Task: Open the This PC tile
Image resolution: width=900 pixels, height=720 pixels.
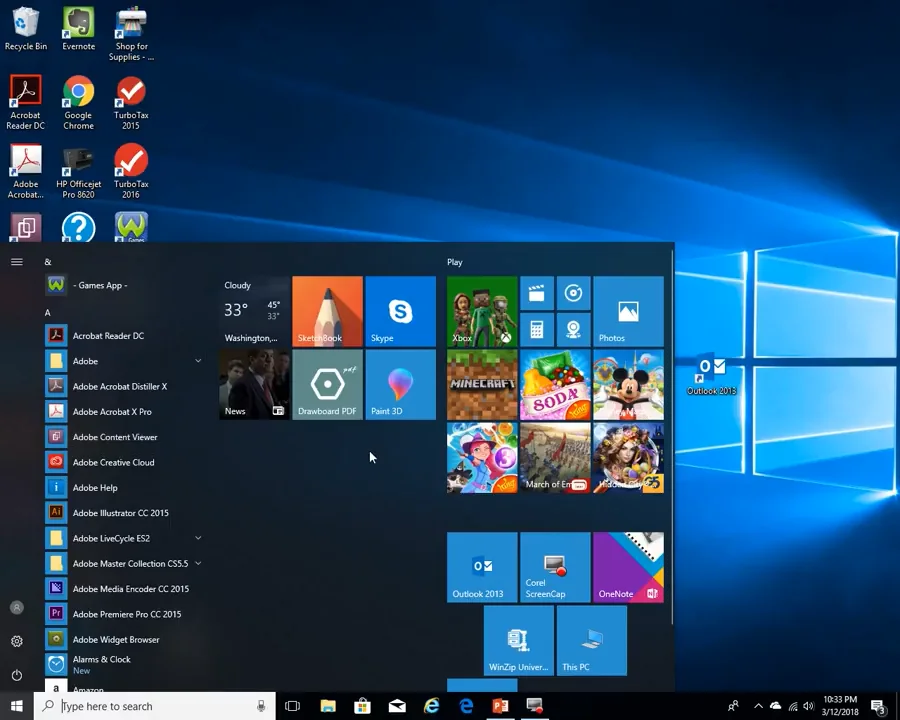Action: click(x=592, y=641)
